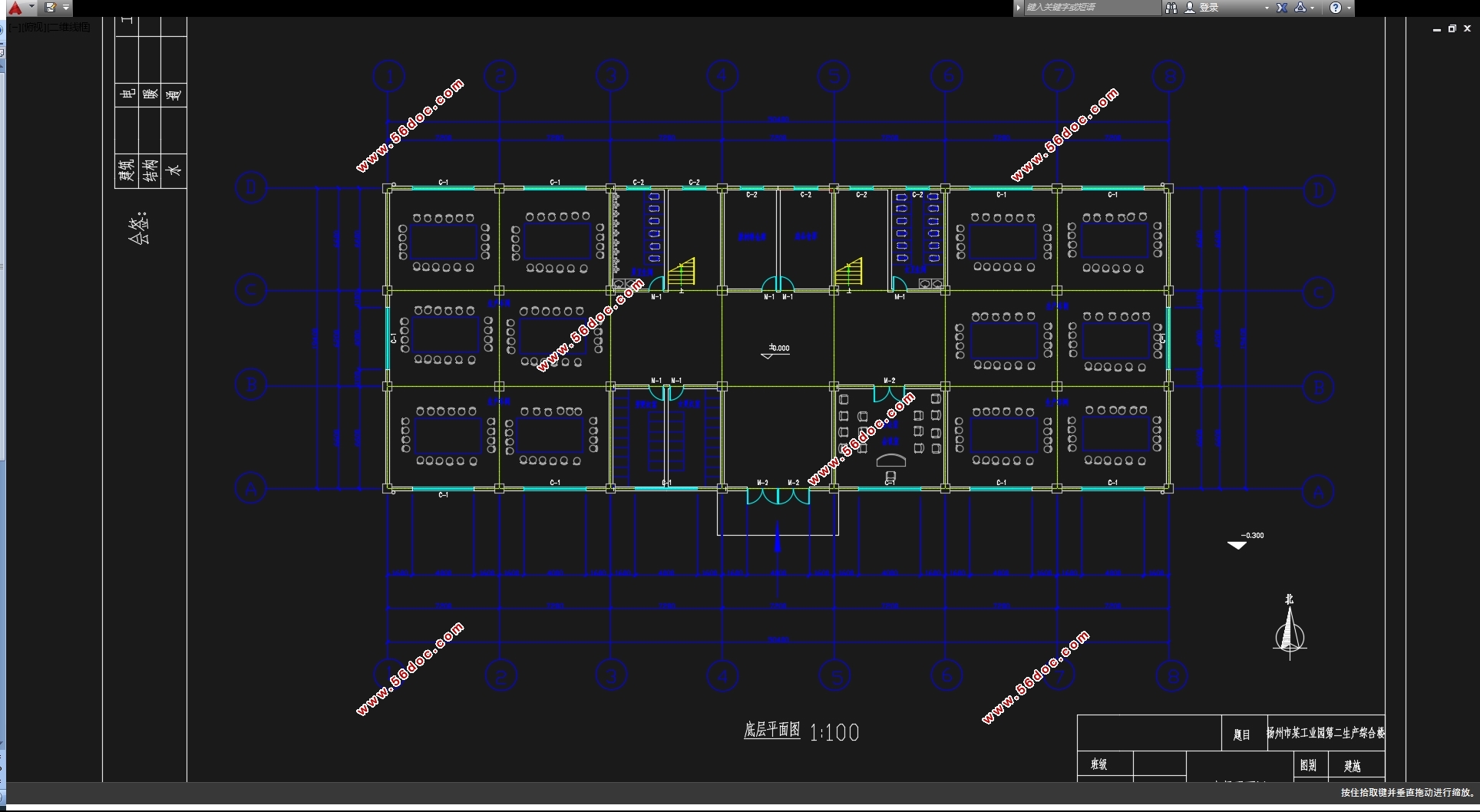
Task: Restore the drawing window size
Action: click(x=1452, y=28)
